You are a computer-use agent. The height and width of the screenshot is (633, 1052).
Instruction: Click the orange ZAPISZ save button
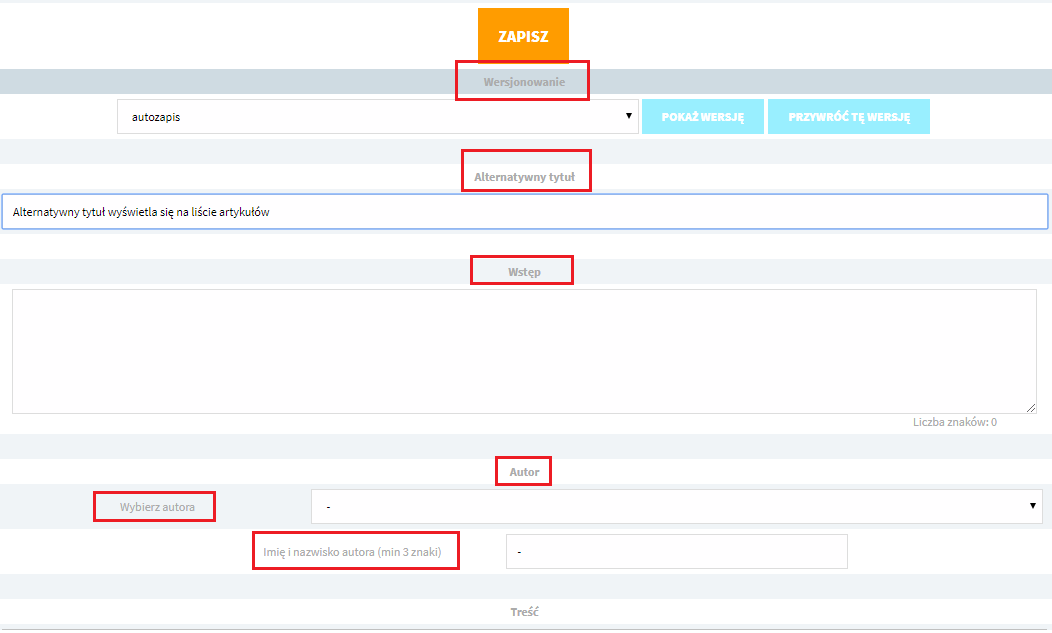[523, 36]
